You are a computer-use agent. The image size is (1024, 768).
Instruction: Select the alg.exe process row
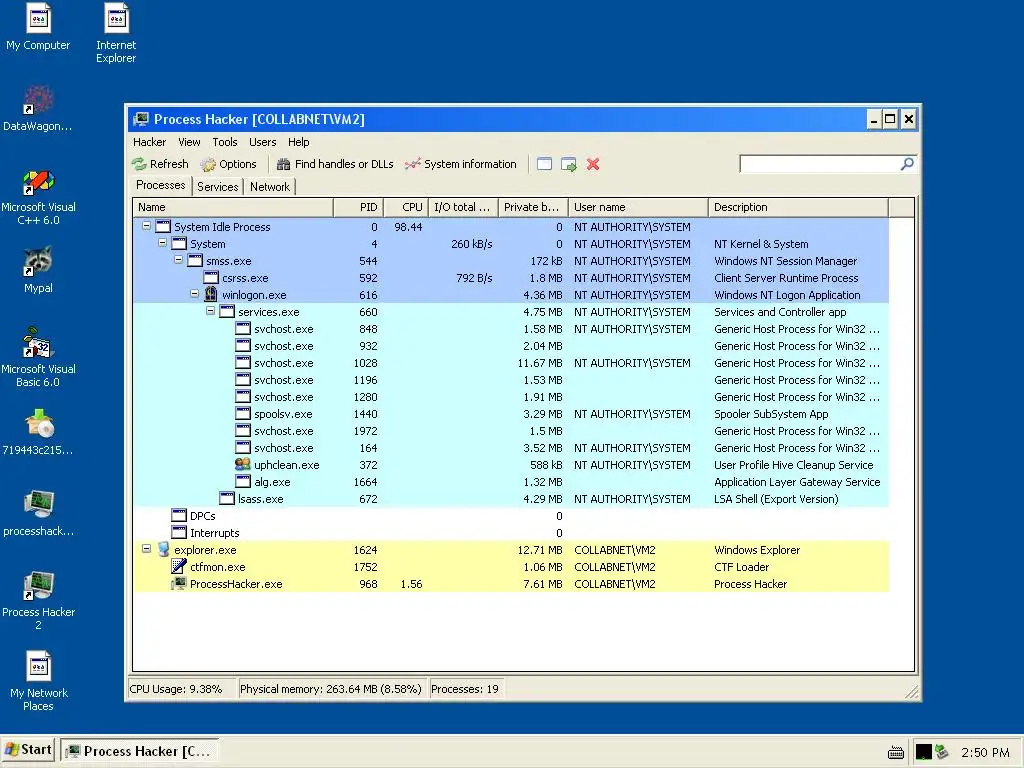510,481
